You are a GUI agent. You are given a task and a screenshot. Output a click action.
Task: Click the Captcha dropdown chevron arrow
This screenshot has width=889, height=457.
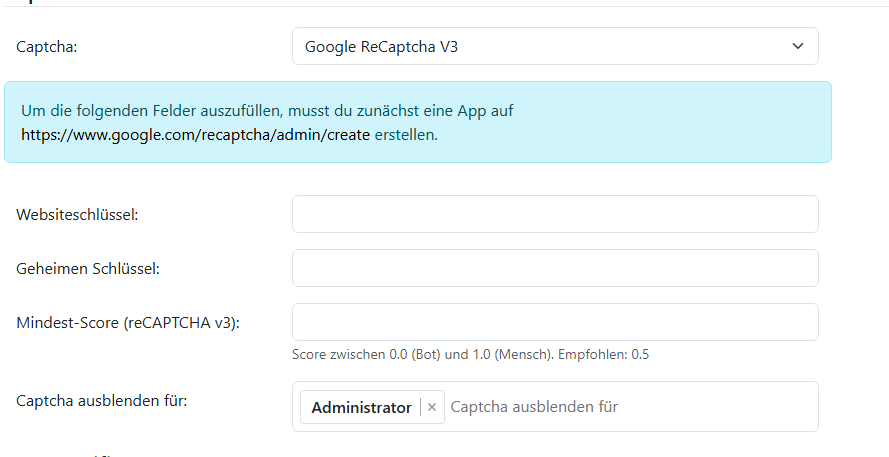797,46
